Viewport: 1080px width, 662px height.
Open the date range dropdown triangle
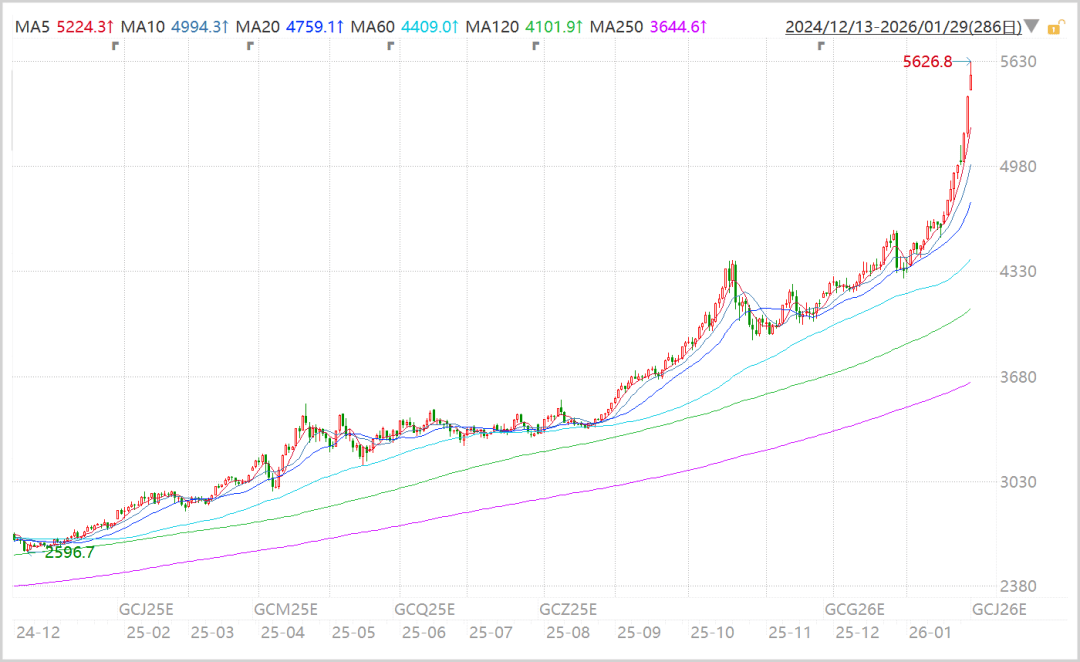tap(1031, 27)
